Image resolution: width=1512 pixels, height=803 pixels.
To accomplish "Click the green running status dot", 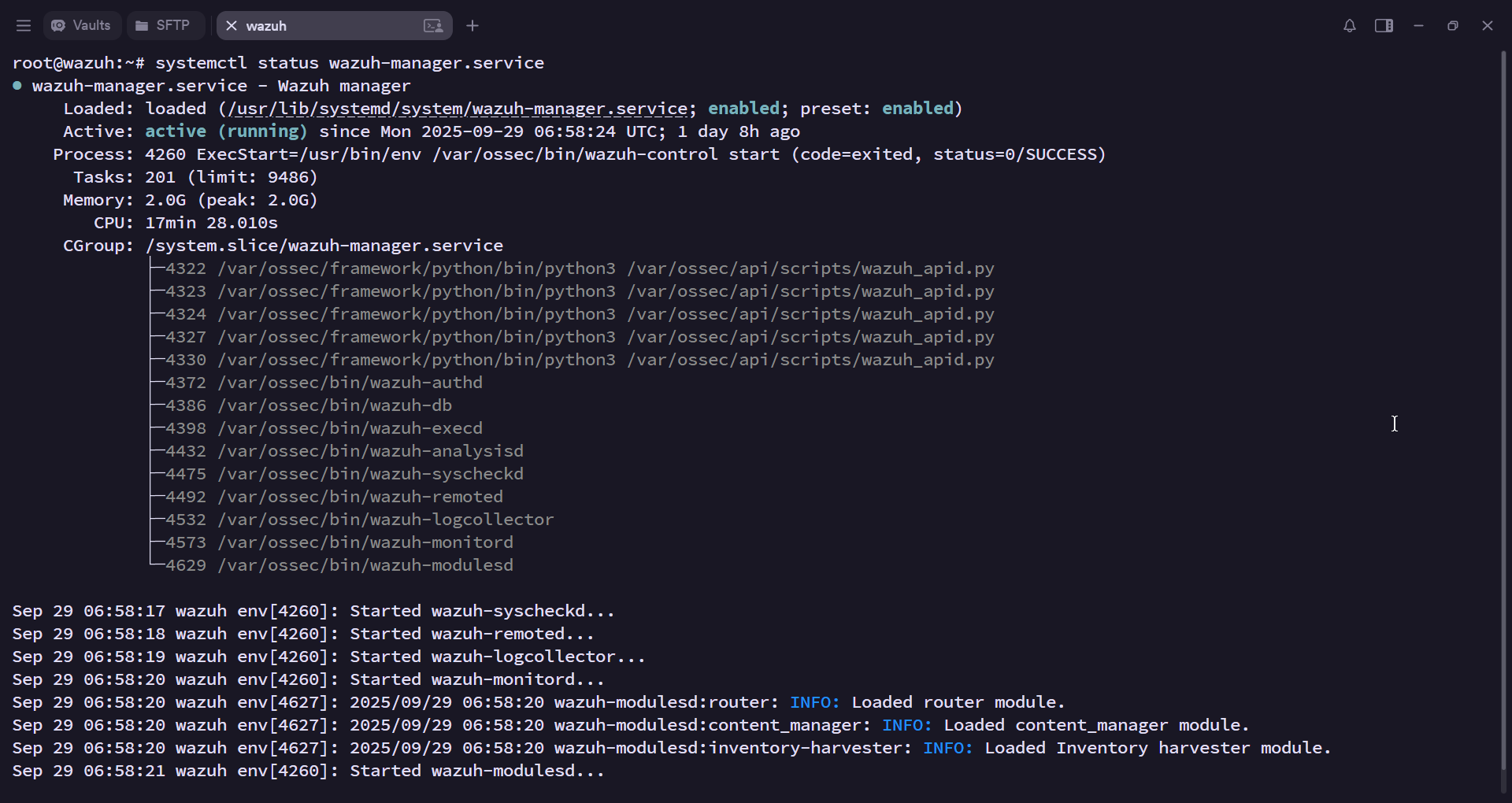I will (x=17, y=86).
